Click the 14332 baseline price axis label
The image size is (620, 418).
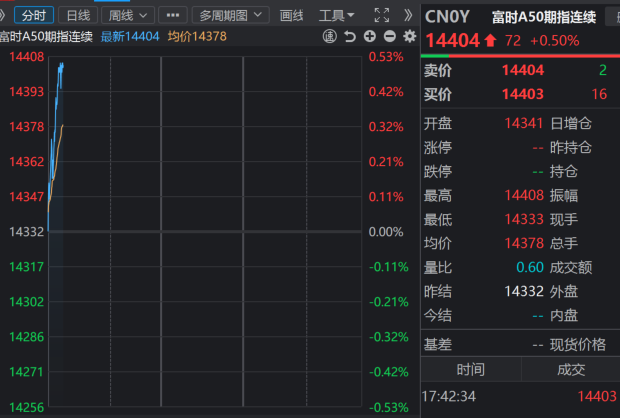[x=26, y=232]
